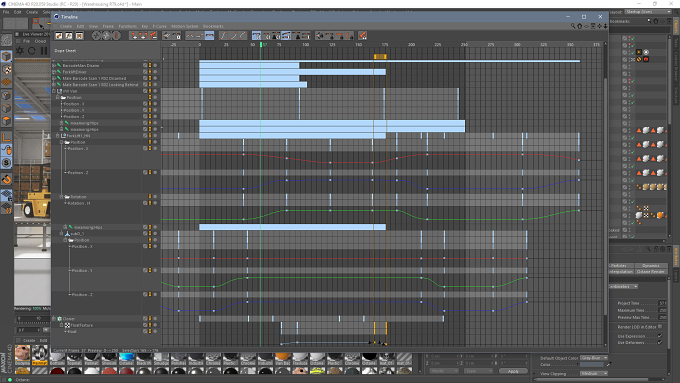Click the project Color swatch
The image size is (680, 383).
[x=592, y=364]
